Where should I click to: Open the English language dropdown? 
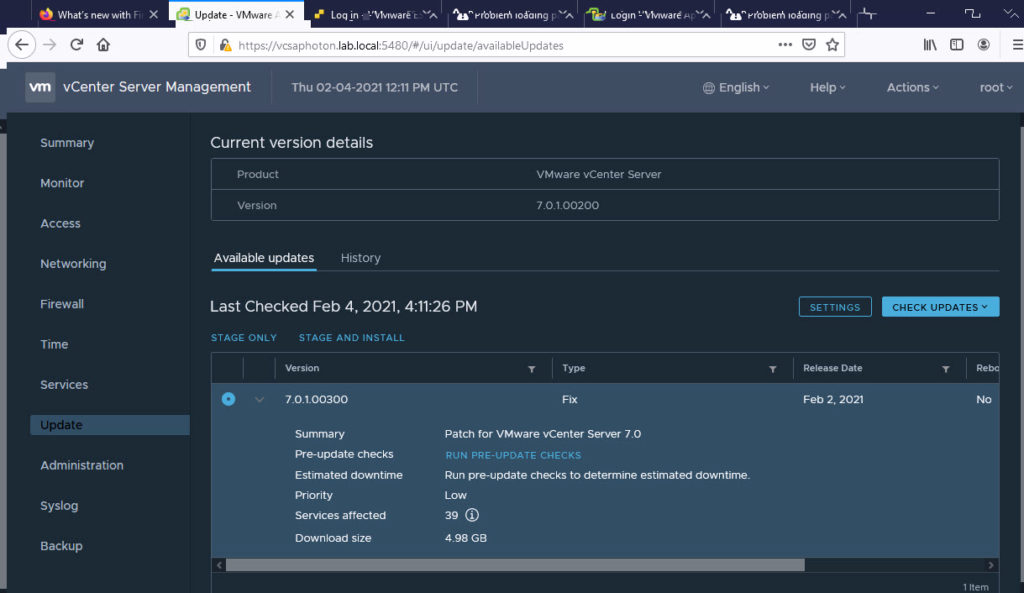point(736,87)
